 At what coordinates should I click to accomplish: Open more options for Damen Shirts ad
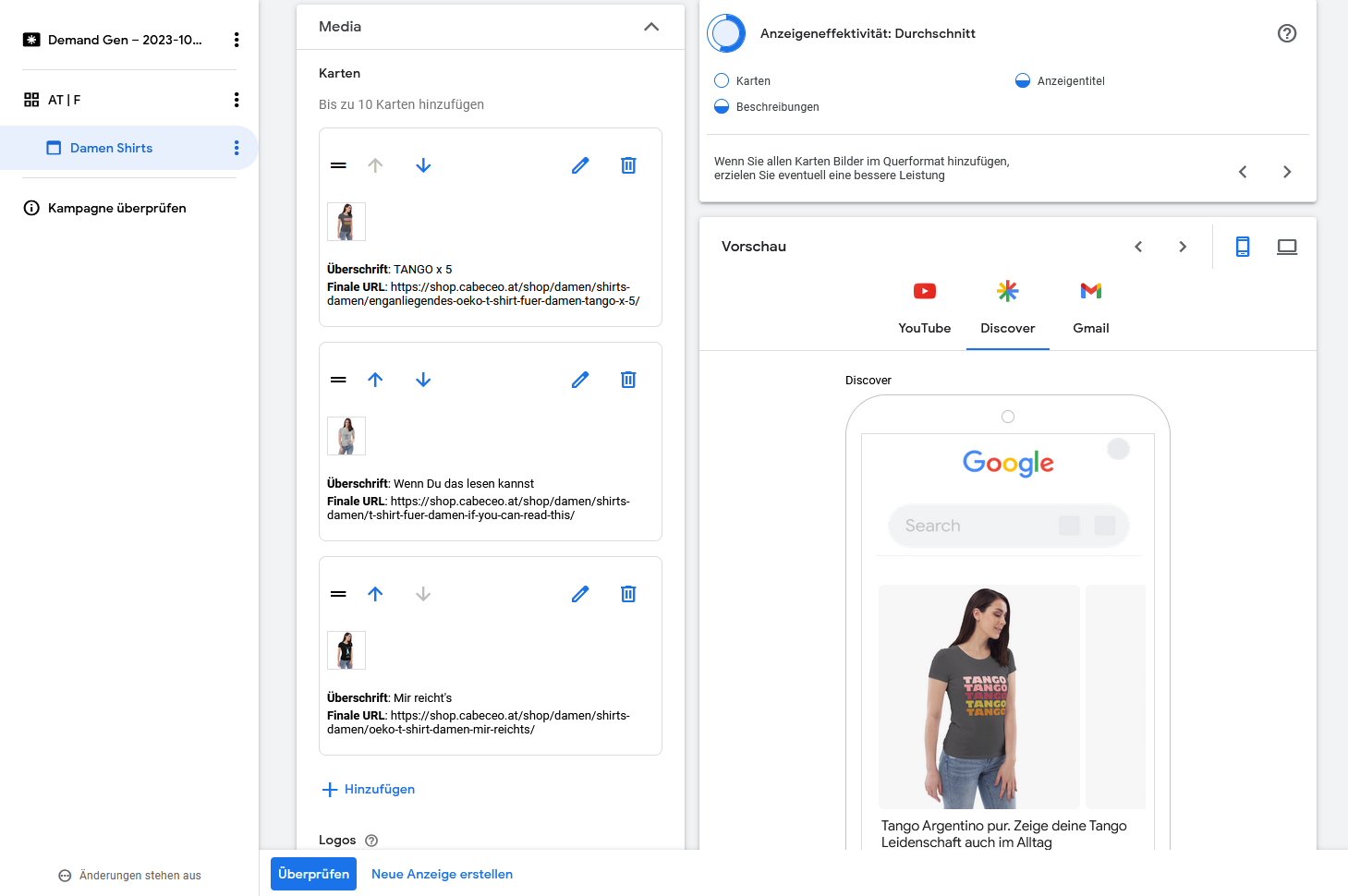coord(237,148)
